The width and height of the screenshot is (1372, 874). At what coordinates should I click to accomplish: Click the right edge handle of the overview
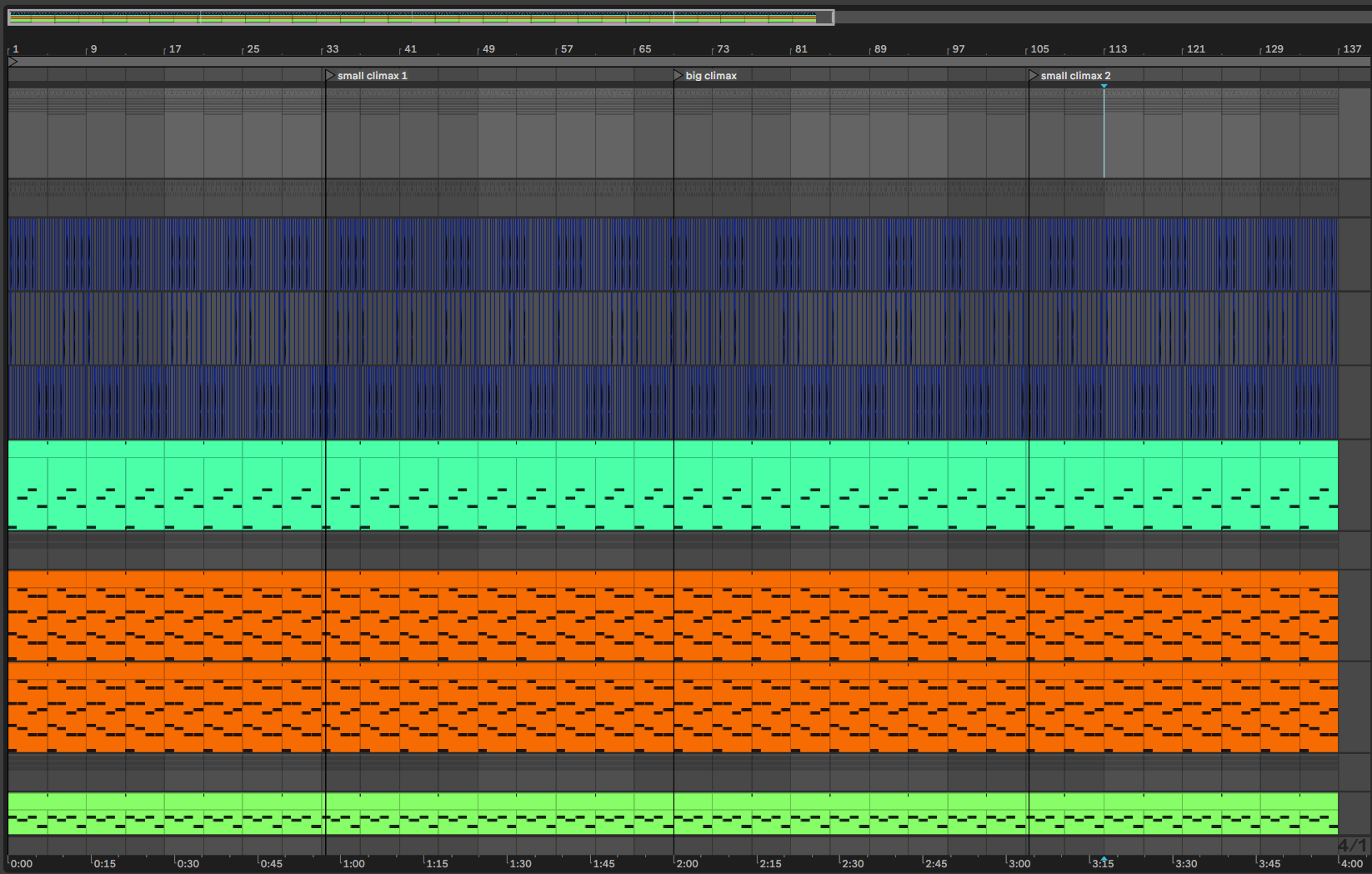833,18
